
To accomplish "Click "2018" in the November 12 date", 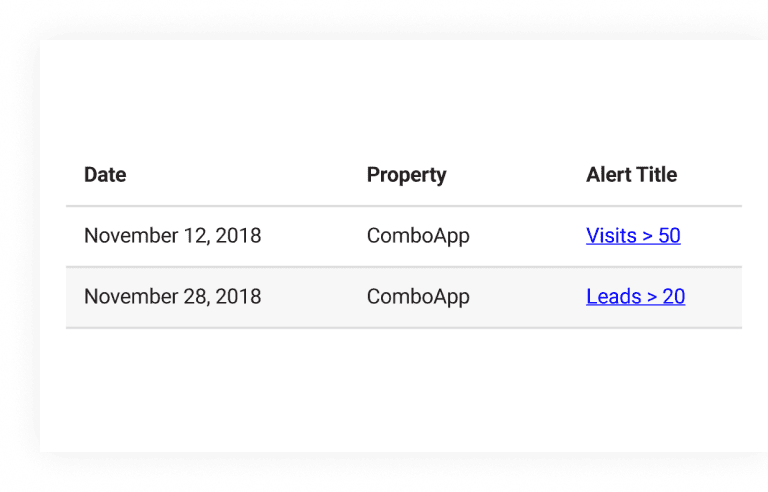I will 239,236.
